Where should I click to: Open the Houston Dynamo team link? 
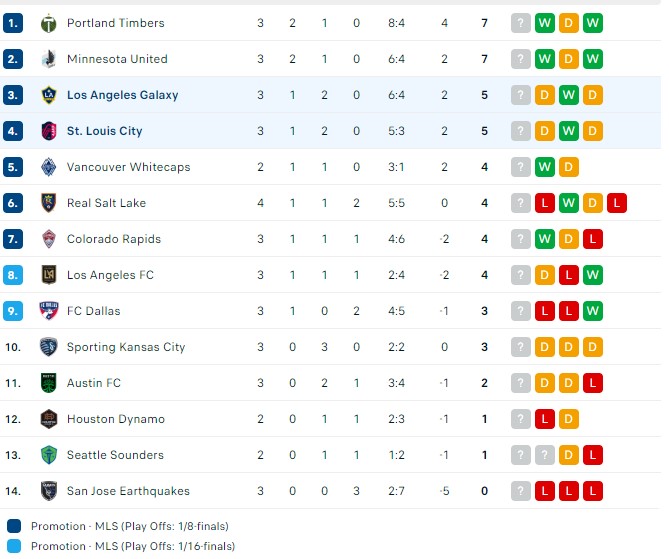(x=116, y=419)
